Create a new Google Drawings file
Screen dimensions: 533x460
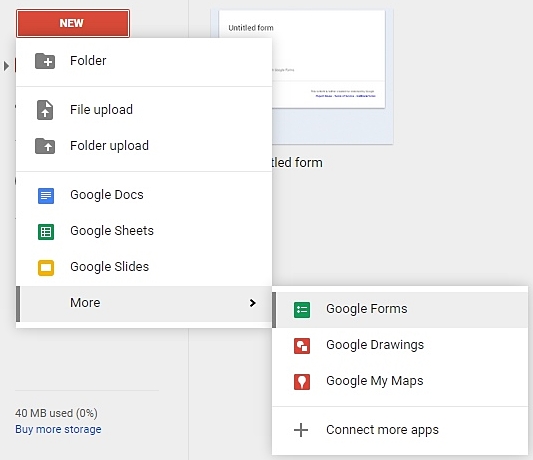[400, 345]
